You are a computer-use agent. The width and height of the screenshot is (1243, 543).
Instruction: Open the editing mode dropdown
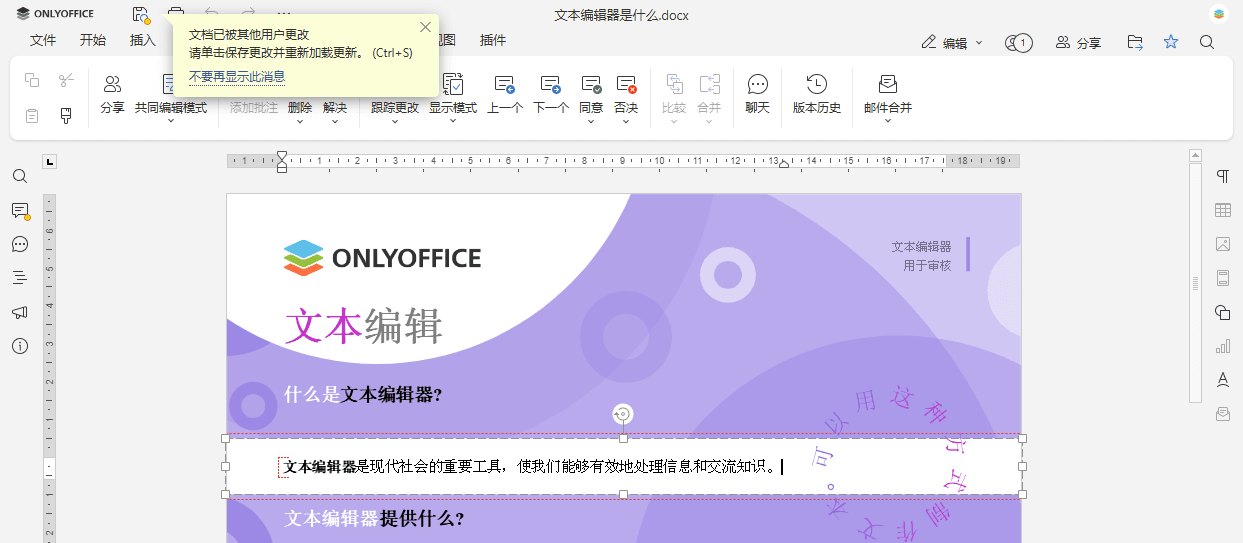pos(953,42)
